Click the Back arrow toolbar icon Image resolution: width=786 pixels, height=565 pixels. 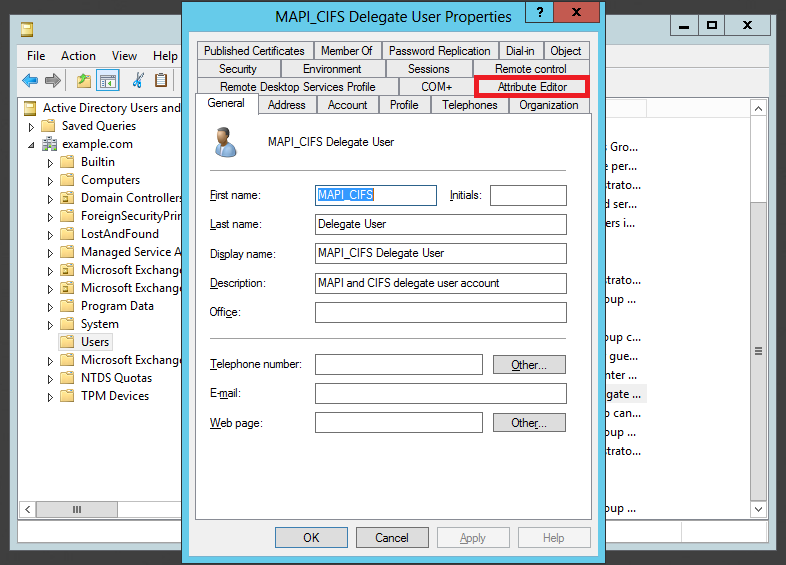(30, 80)
